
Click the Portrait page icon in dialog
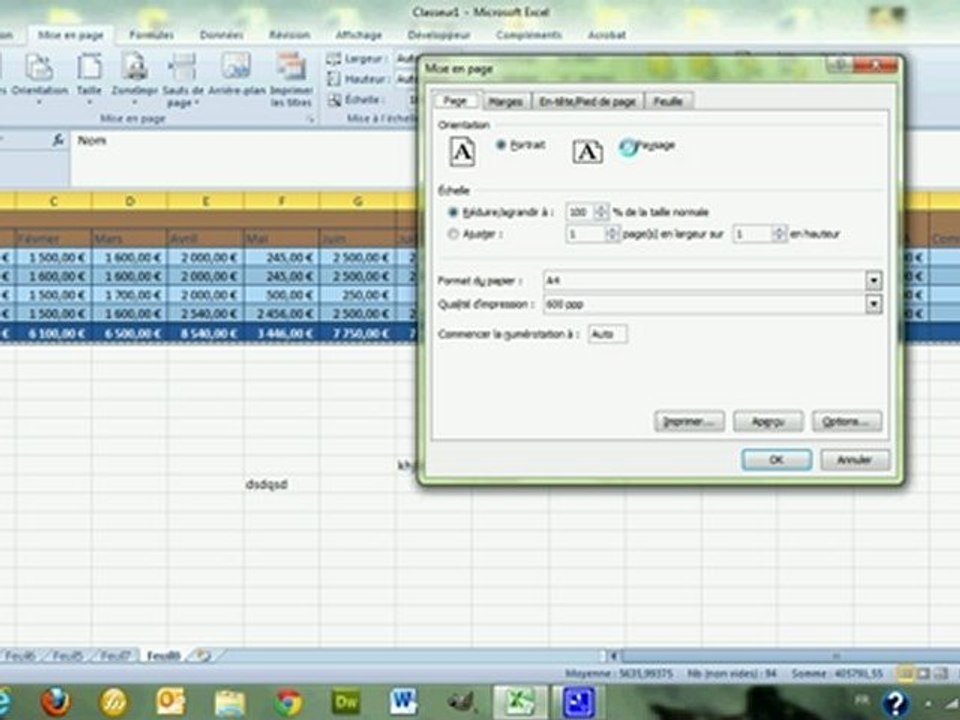(462, 151)
